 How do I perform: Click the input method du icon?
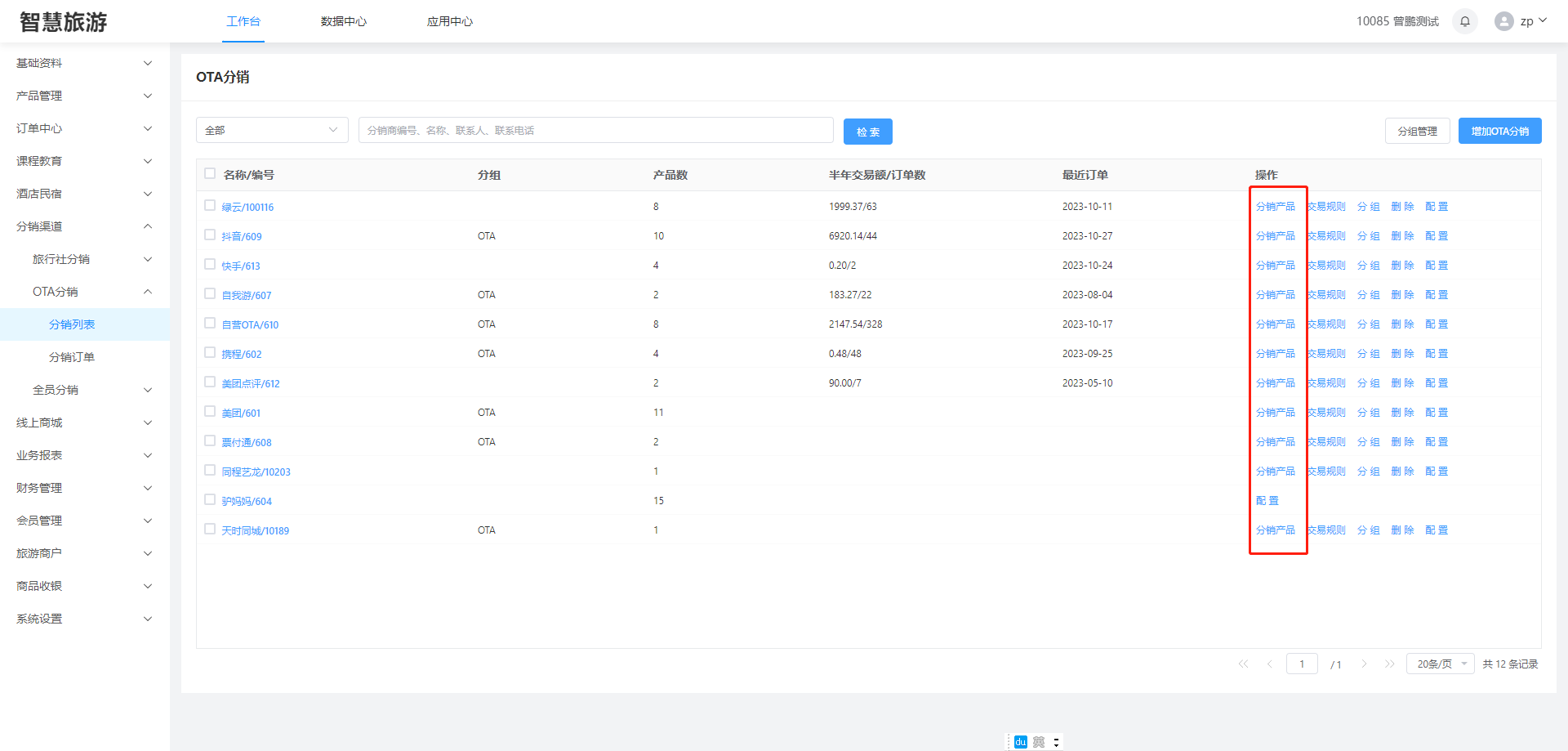[x=1020, y=742]
